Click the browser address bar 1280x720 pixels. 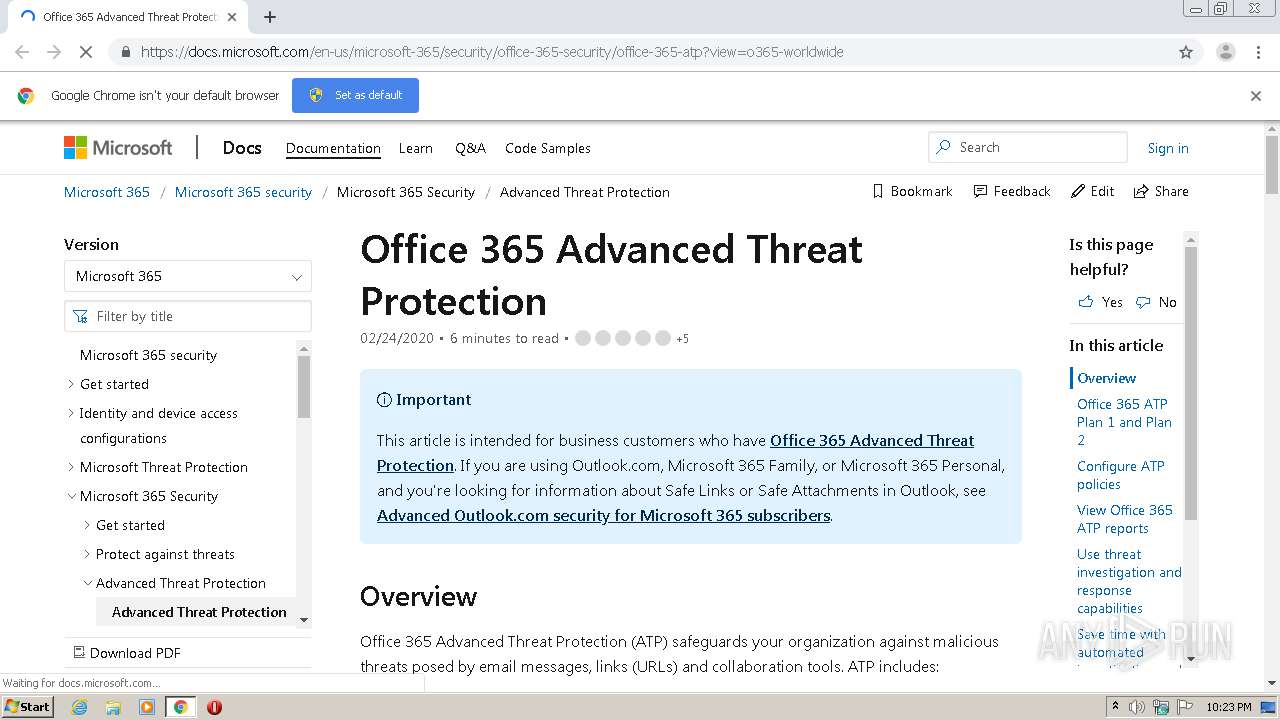pos(640,52)
